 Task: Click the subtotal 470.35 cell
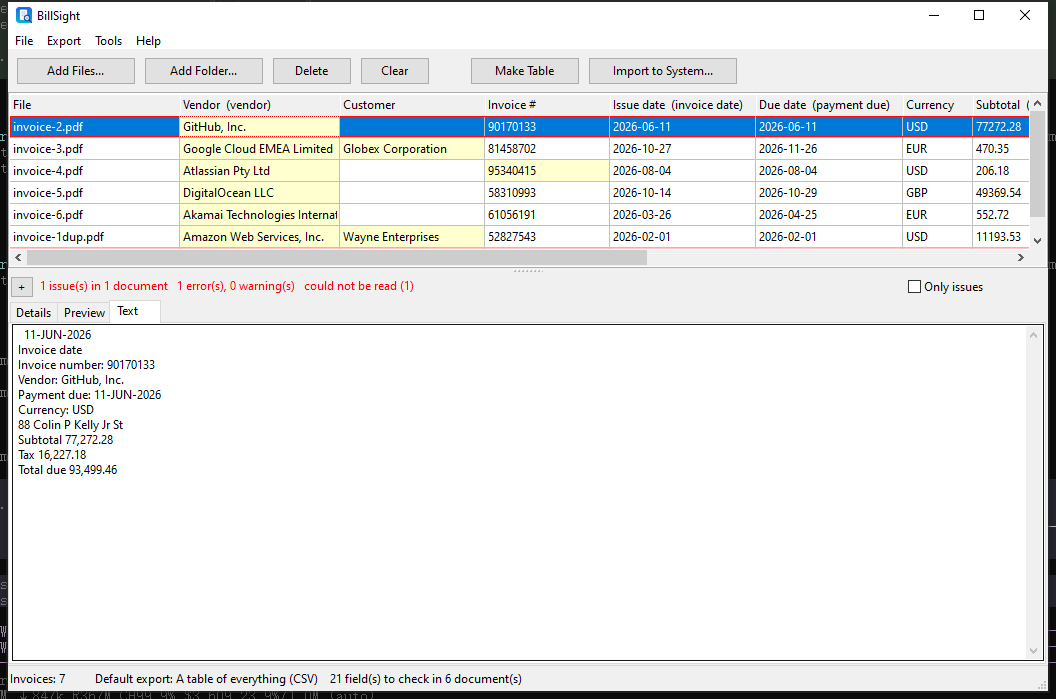(1001, 149)
